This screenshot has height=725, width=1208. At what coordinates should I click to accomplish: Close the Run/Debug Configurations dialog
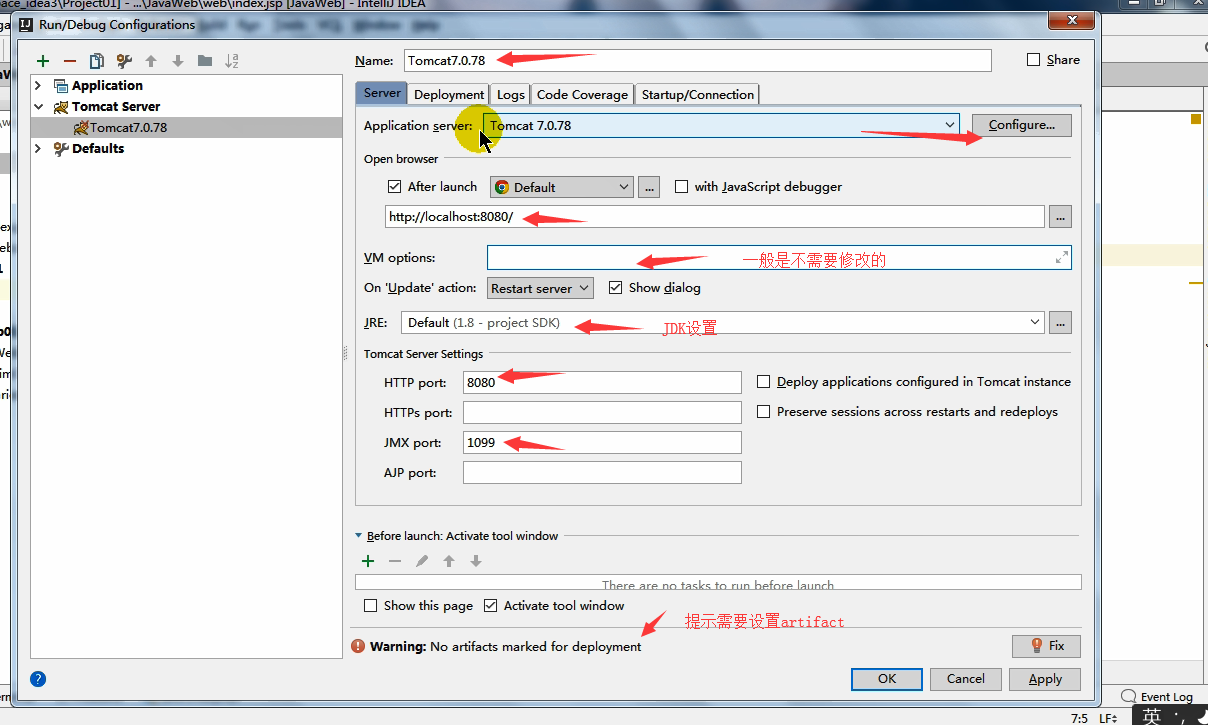1072,20
